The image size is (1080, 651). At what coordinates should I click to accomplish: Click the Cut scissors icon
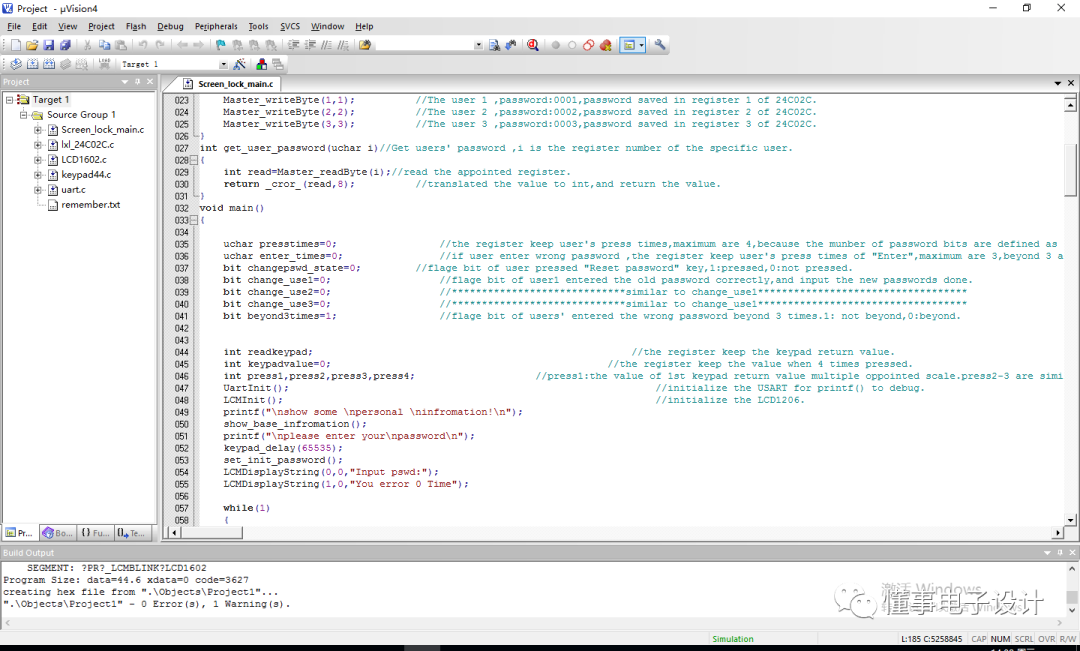point(87,45)
